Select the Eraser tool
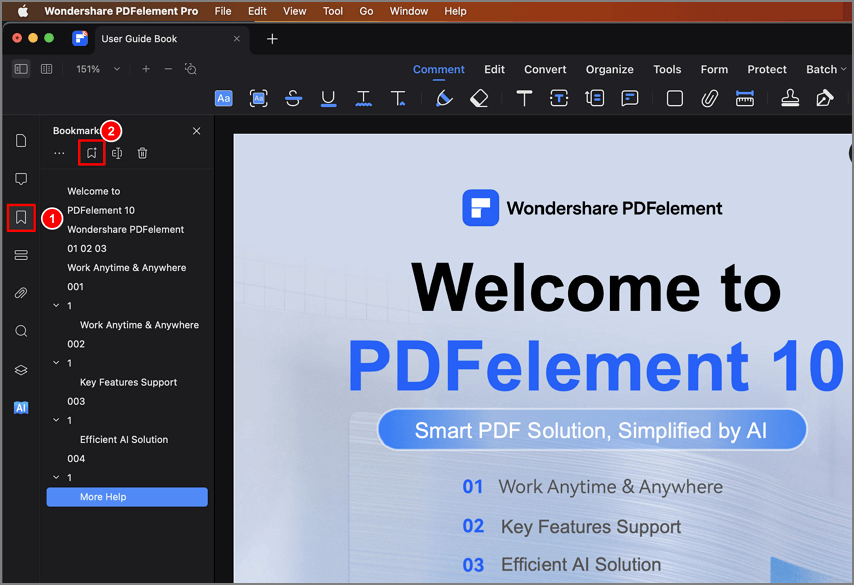 click(x=479, y=99)
